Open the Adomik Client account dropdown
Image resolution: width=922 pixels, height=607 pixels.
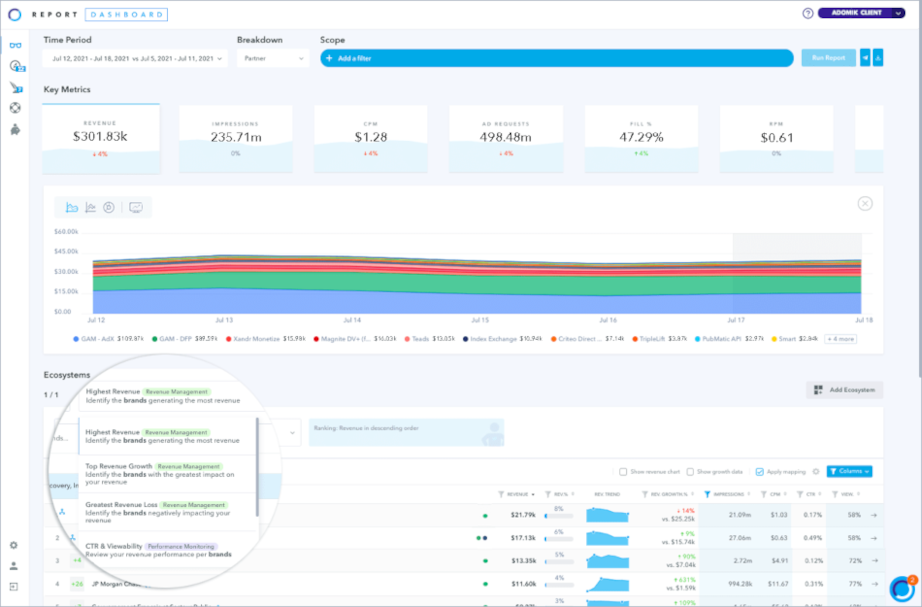point(861,13)
